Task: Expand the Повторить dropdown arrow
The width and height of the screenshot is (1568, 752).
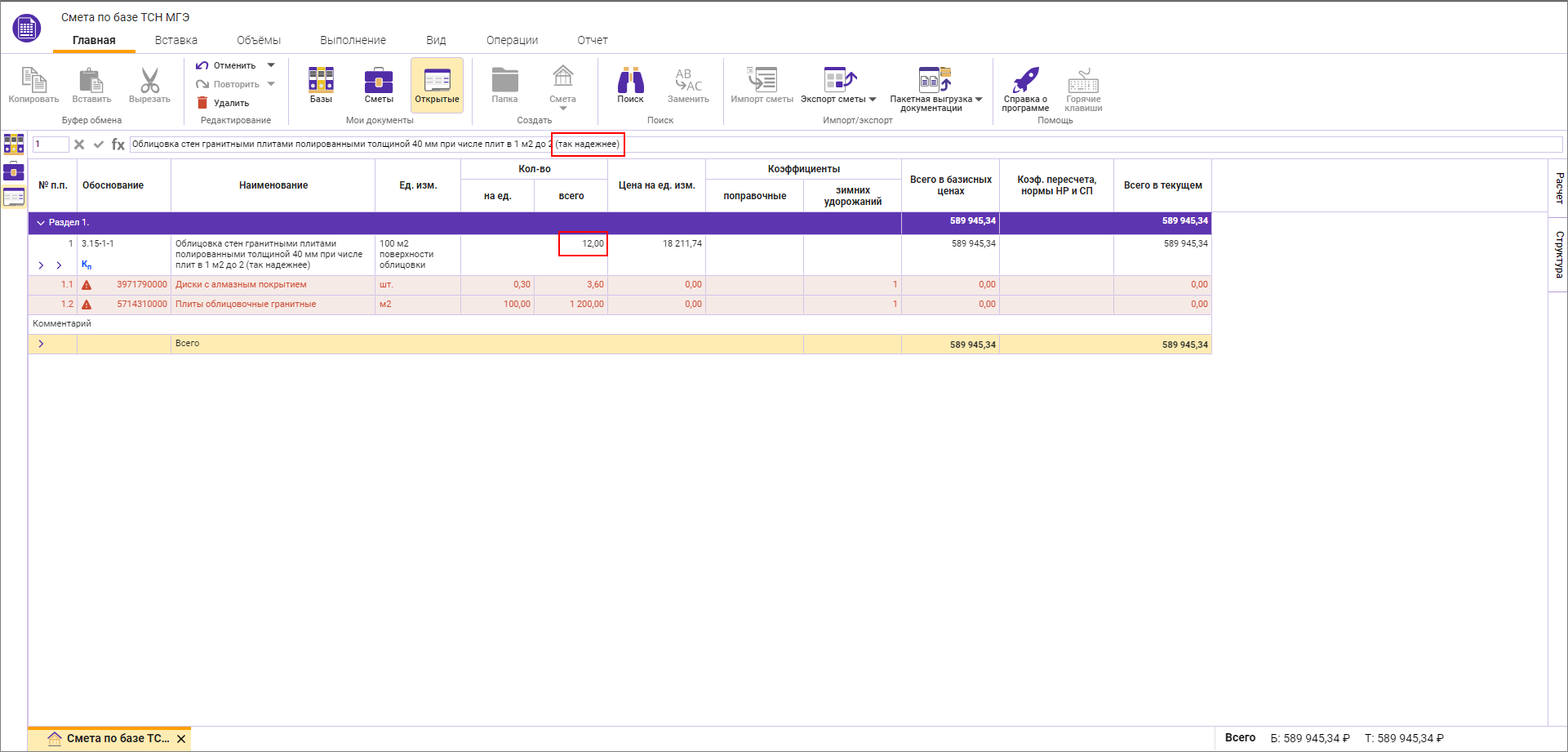Action: [x=271, y=84]
